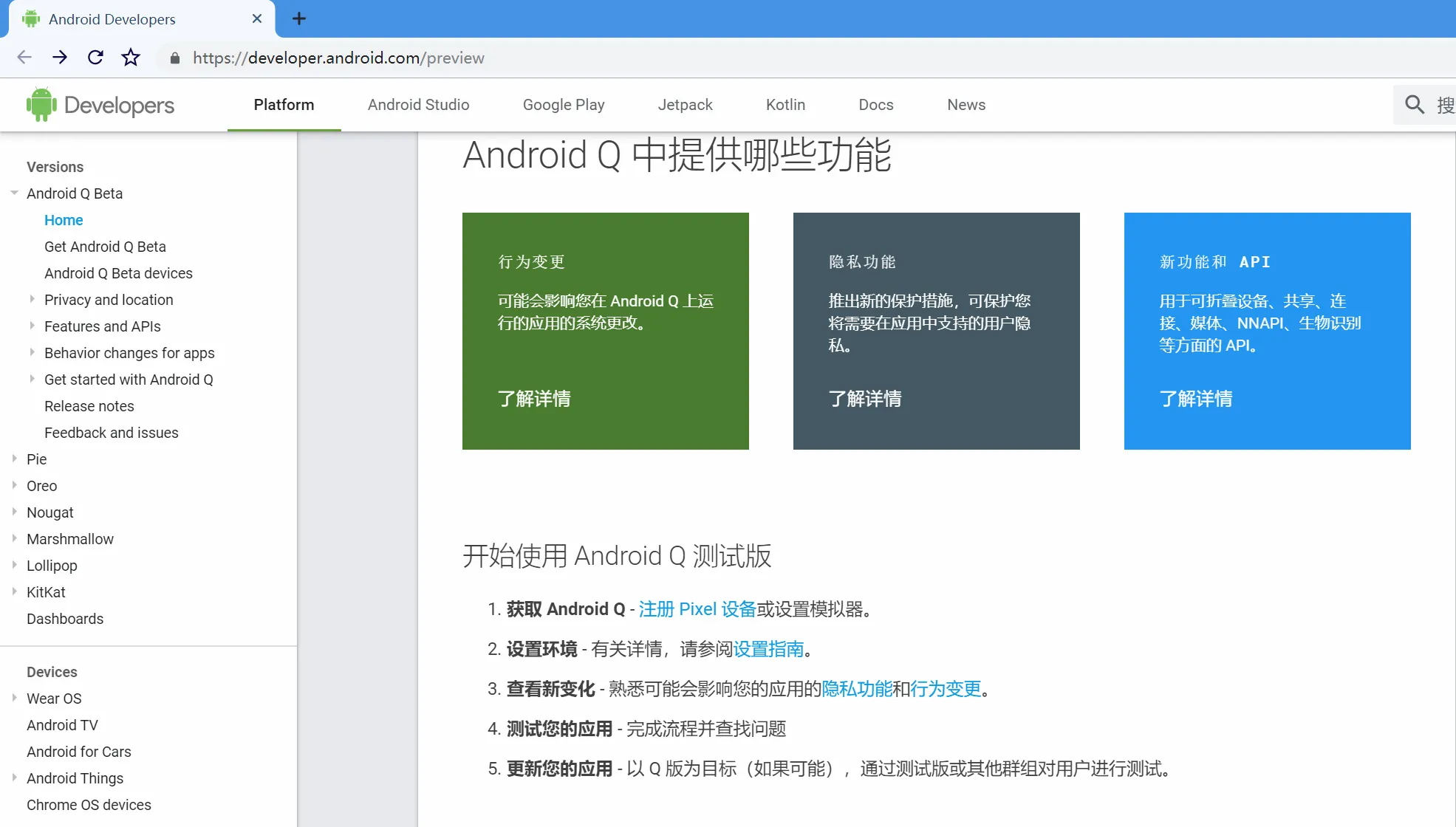1456x827 pixels.
Task: Click 了解详情 on the blue 新功能和 API card
Action: (x=1196, y=399)
